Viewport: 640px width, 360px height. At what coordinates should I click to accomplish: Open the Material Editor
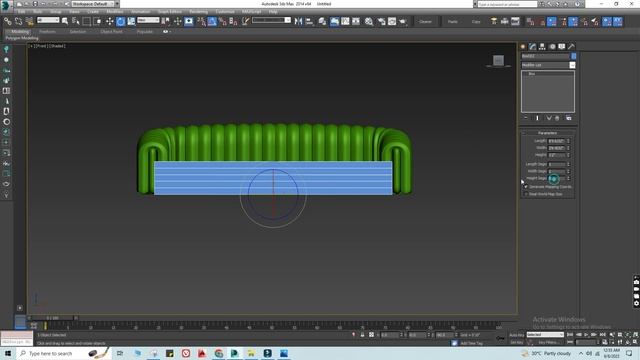click(369, 21)
